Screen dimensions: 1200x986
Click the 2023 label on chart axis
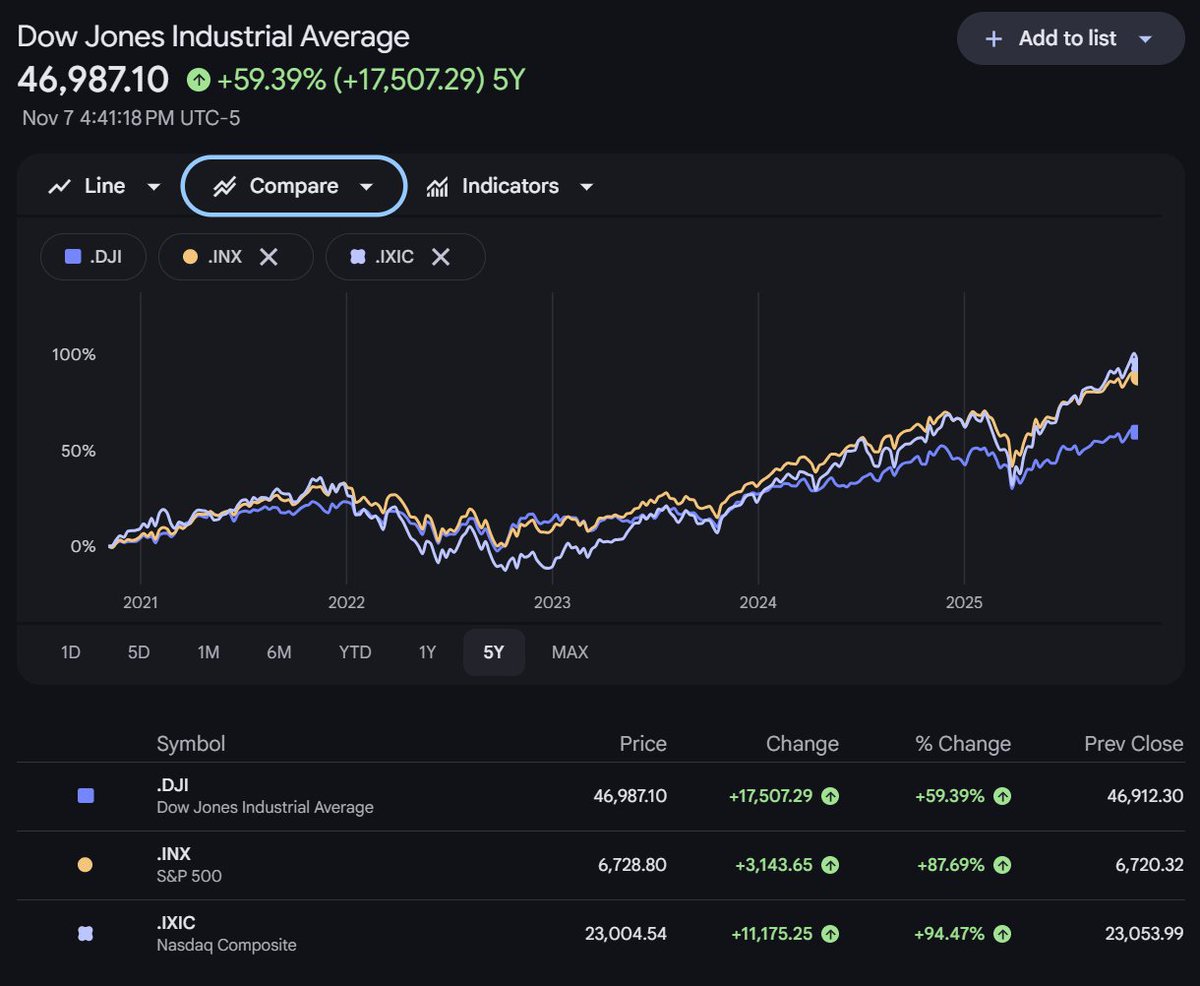tap(552, 602)
